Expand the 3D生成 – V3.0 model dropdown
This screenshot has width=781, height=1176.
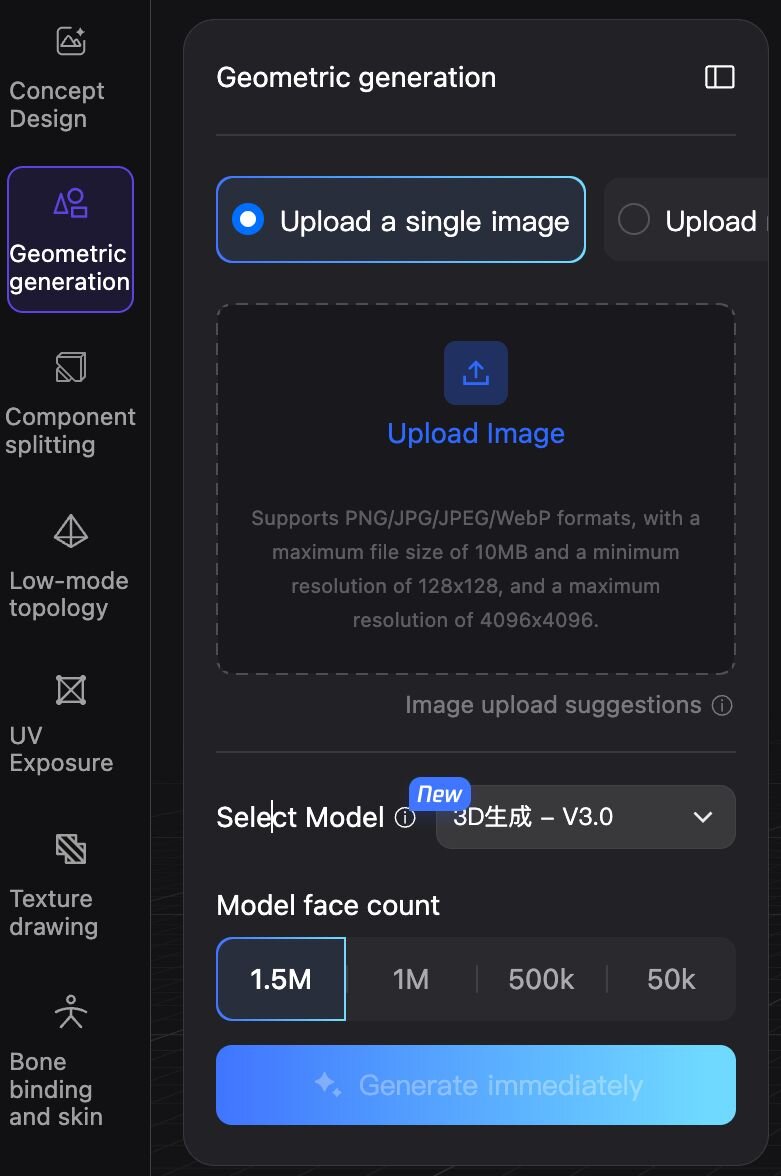(x=586, y=817)
